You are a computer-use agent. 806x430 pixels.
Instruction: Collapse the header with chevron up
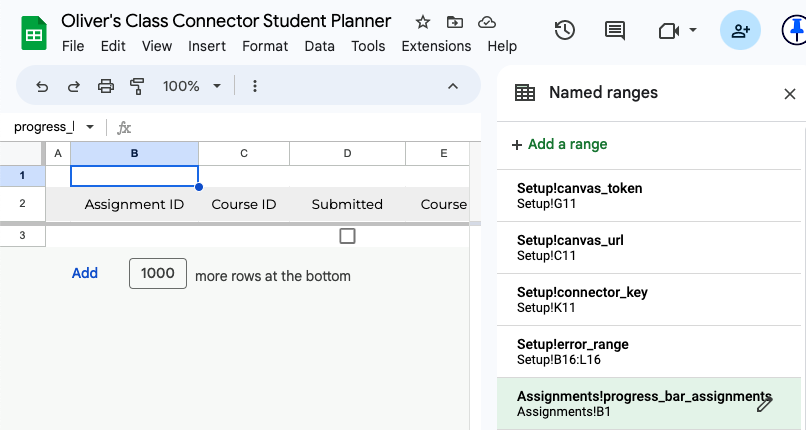(x=453, y=86)
